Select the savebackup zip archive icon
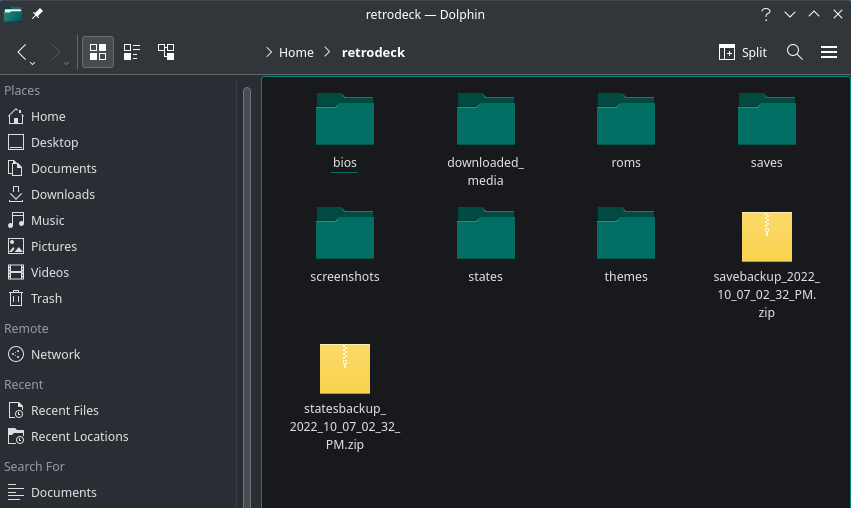Screen dimensions: 851x508 767,237
